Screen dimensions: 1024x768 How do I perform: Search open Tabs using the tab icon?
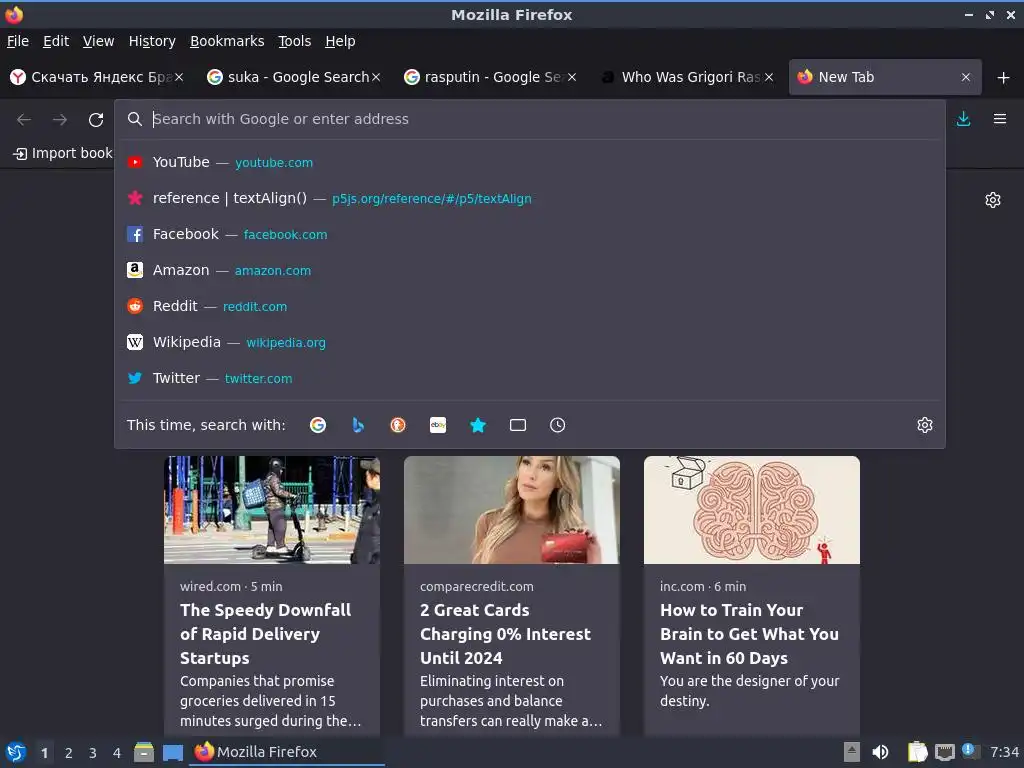point(518,425)
